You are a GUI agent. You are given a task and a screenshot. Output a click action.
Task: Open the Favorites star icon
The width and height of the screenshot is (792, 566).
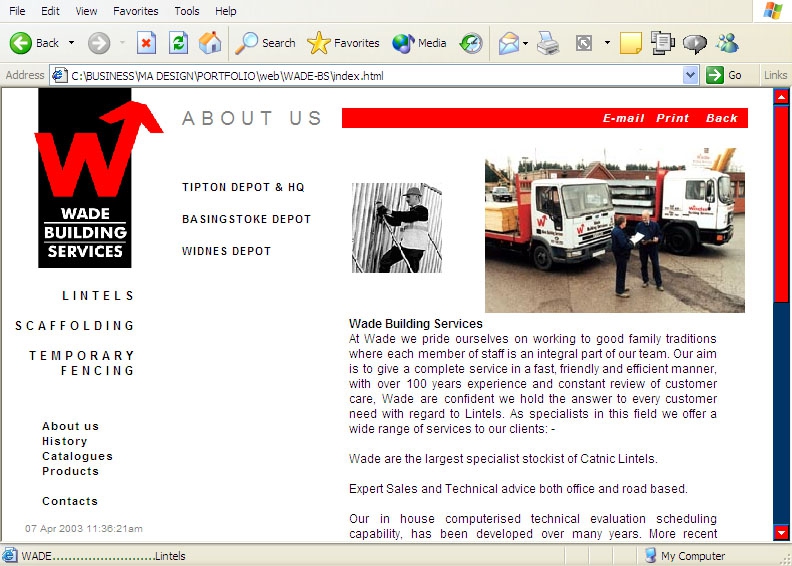point(319,43)
